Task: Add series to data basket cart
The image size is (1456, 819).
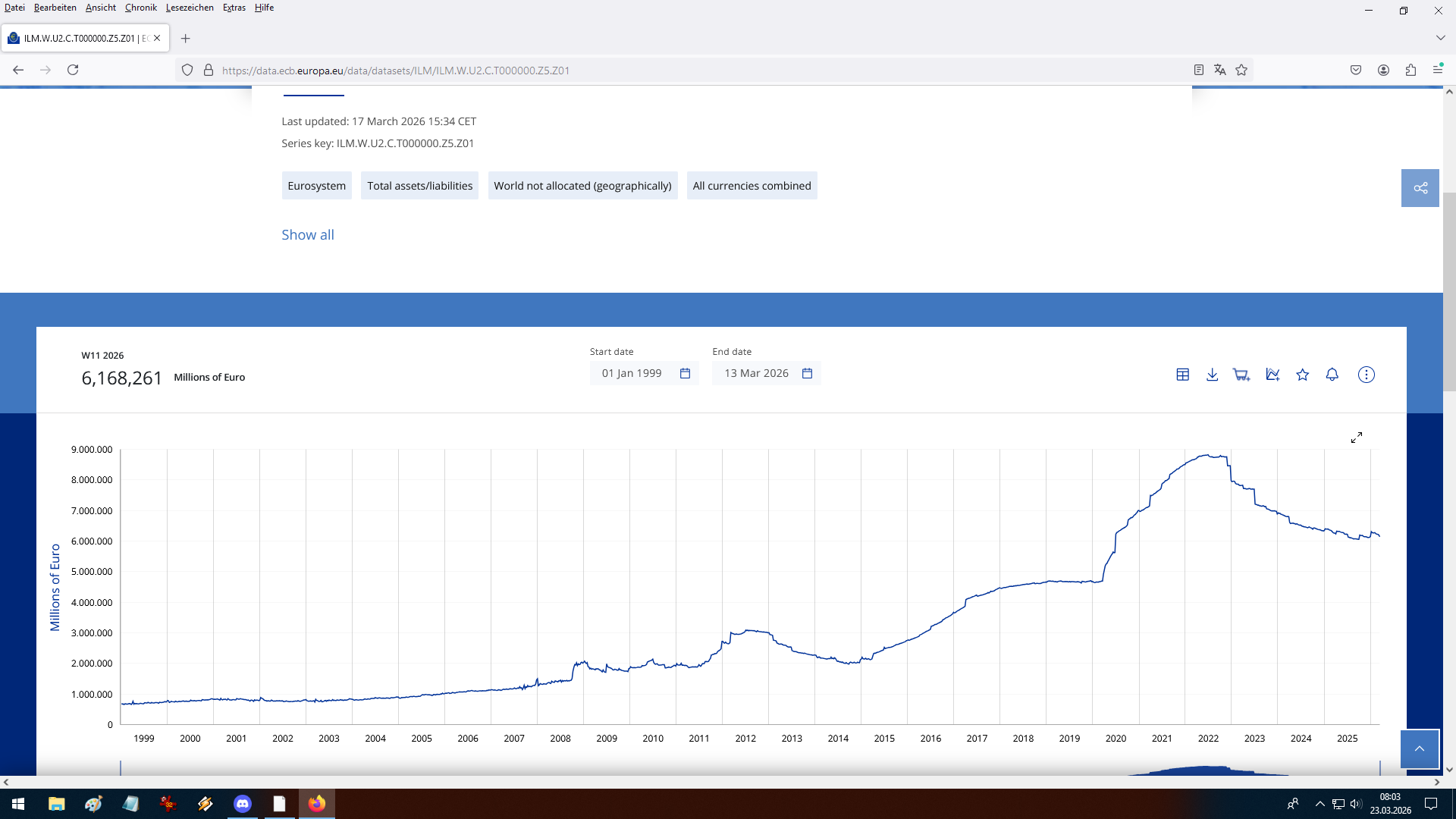Action: pos(1241,375)
